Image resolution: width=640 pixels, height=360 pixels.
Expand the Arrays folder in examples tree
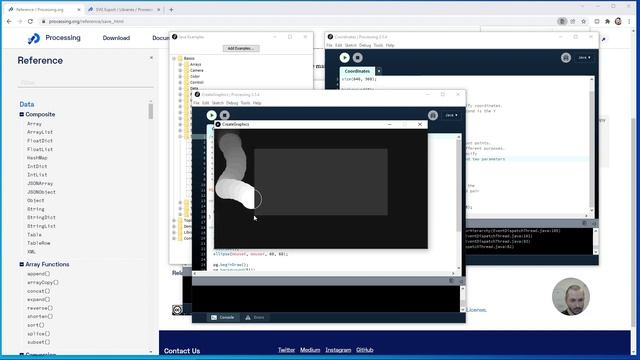pyautogui.click(x=180, y=64)
